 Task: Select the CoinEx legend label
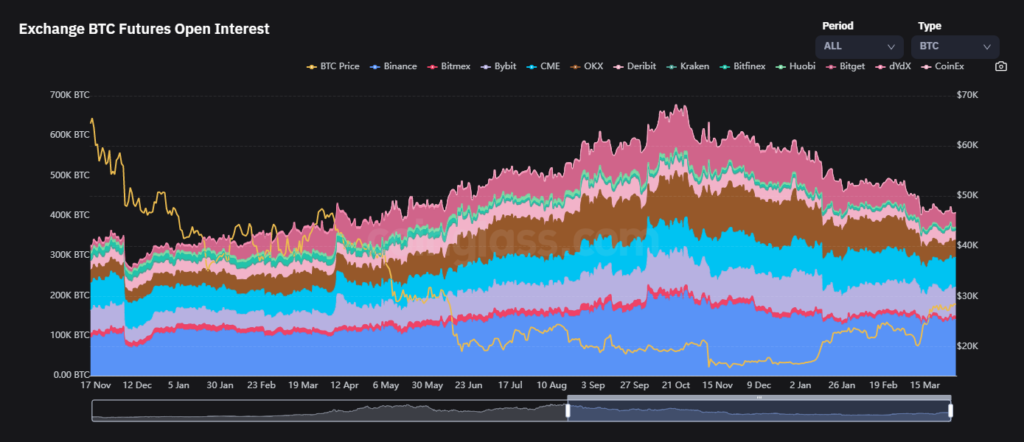point(949,66)
